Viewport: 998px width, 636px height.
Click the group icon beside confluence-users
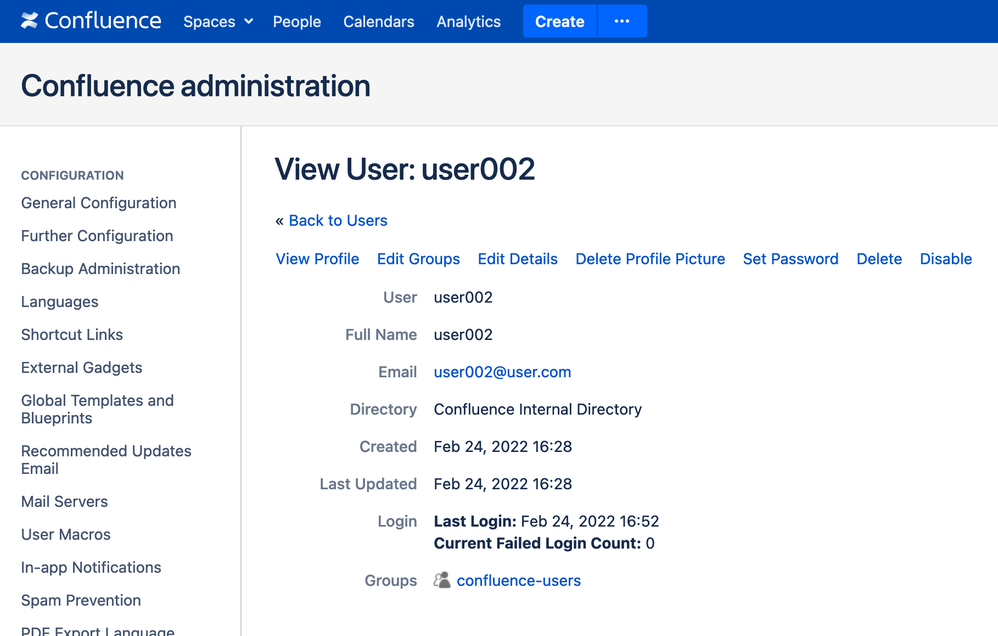441,580
